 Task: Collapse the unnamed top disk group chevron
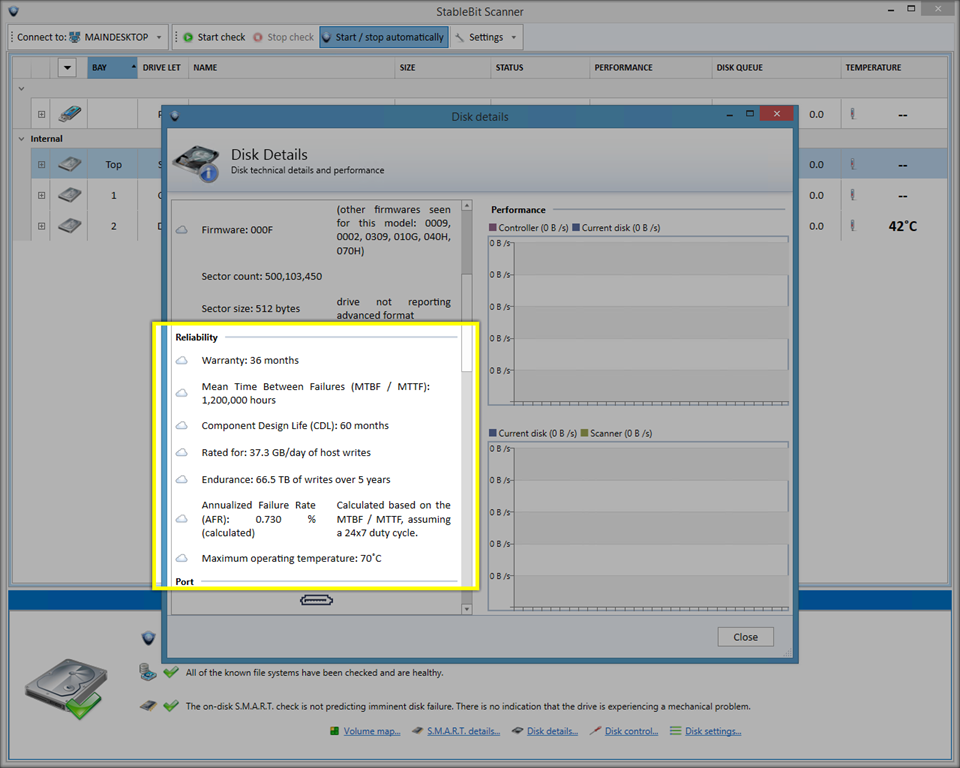(21, 89)
